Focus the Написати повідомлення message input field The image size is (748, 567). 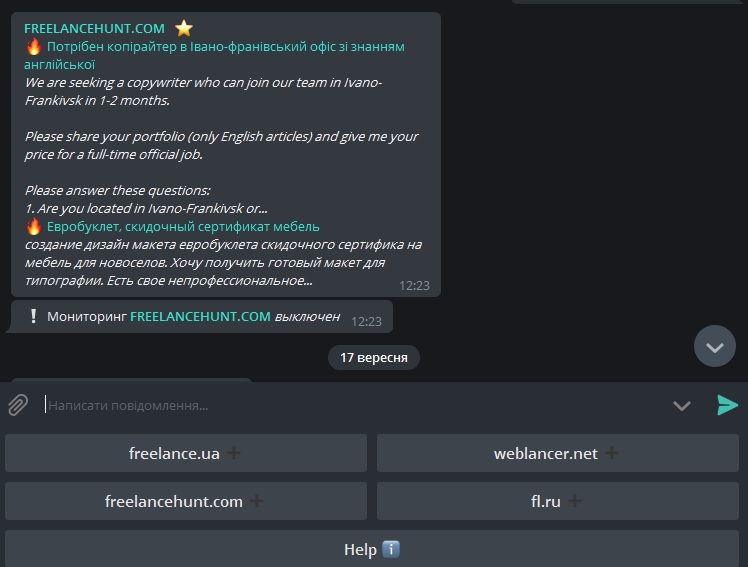(x=350, y=405)
